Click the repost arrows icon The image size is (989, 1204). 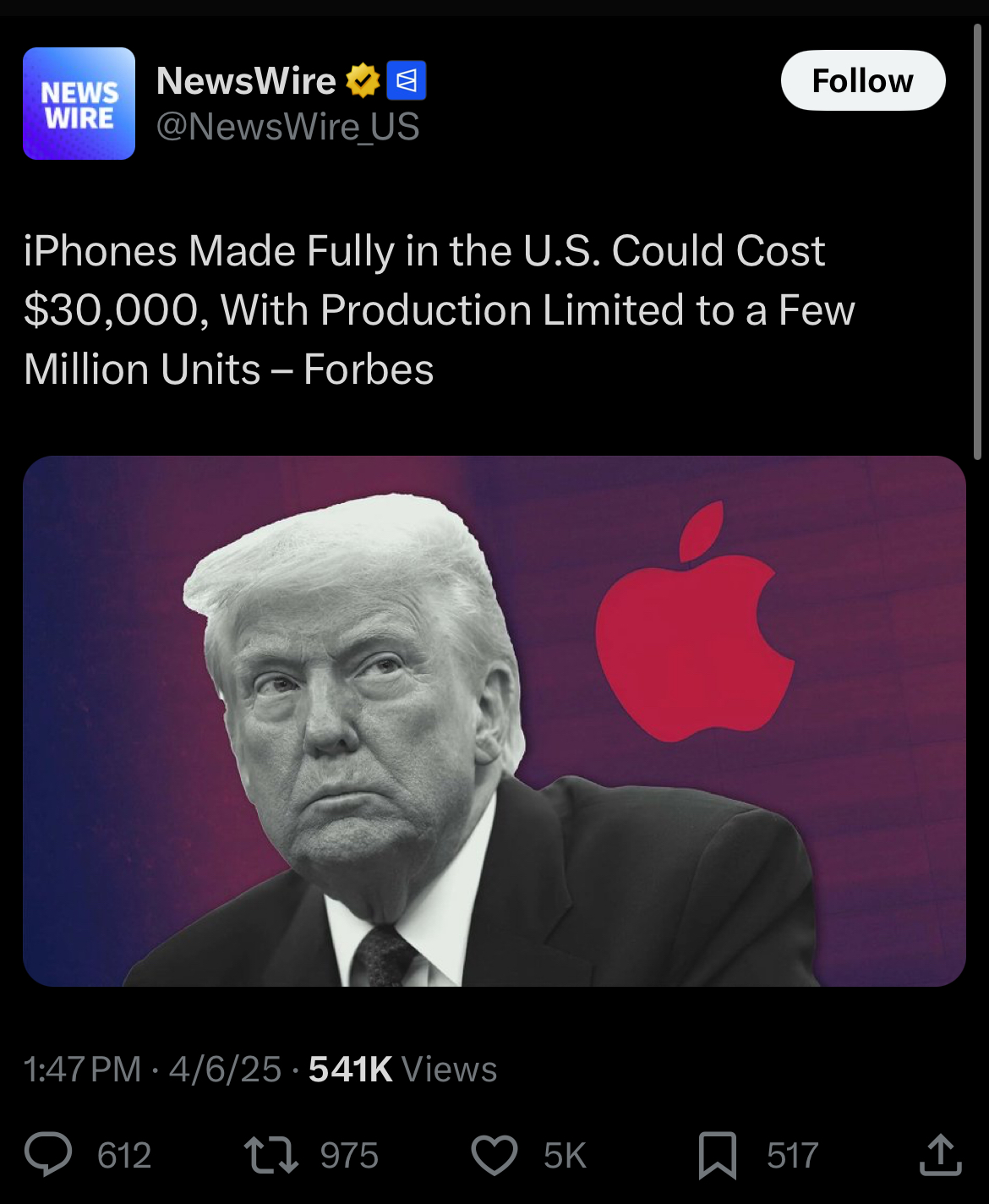point(270,1155)
